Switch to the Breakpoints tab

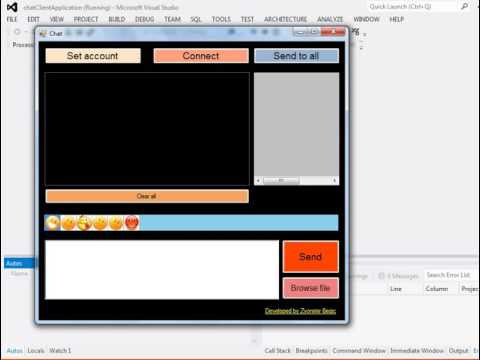pyautogui.click(x=311, y=351)
